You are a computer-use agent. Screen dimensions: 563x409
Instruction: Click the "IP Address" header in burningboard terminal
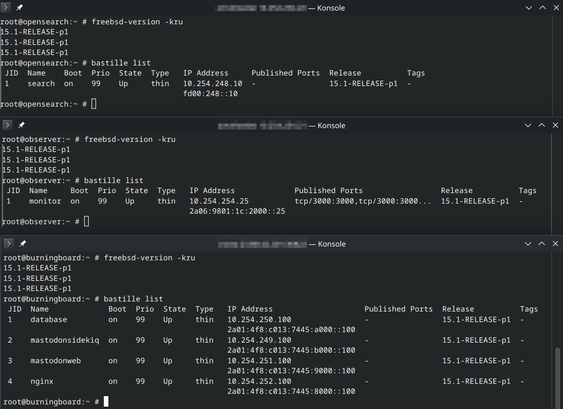(250, 309)
